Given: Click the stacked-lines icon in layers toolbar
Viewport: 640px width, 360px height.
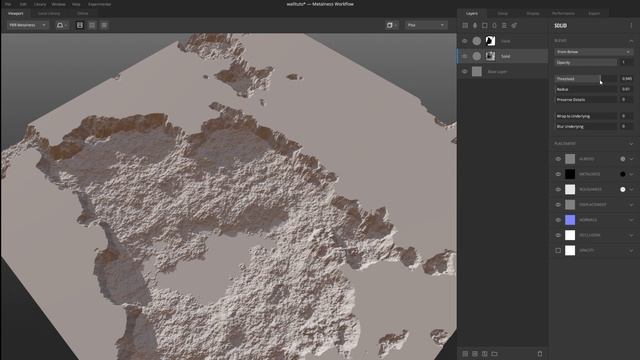Looking at the screenshot, I should pyautogui.click(x=504, y=25).
